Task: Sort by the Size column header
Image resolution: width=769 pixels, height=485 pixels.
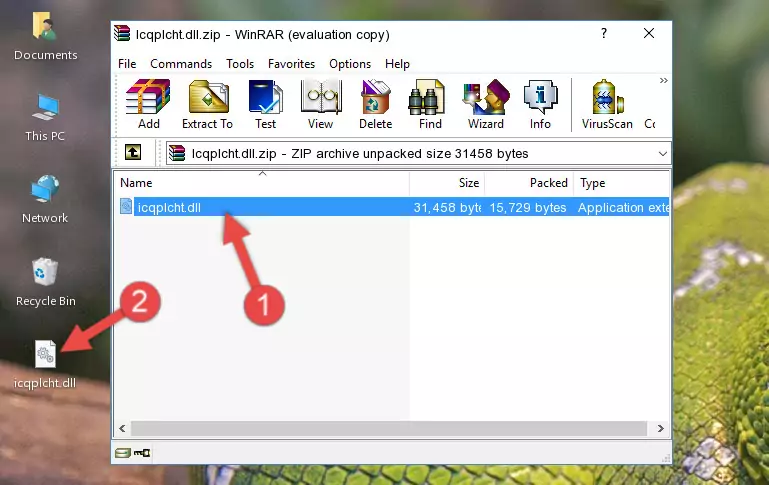Action: click(447, 183)
